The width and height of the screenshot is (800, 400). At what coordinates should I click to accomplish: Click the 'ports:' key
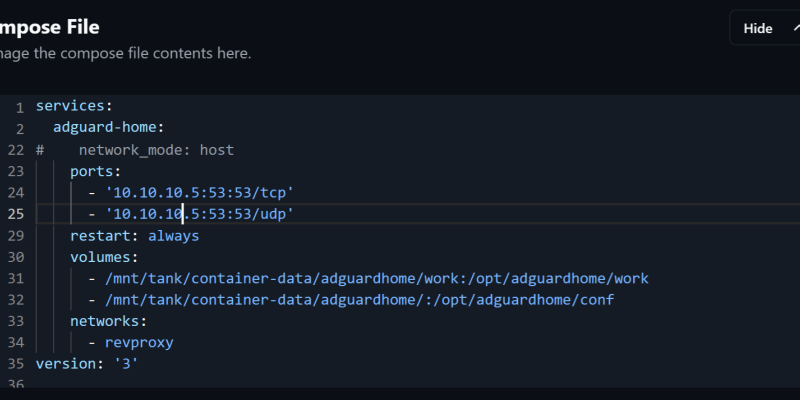coord(95,171)
